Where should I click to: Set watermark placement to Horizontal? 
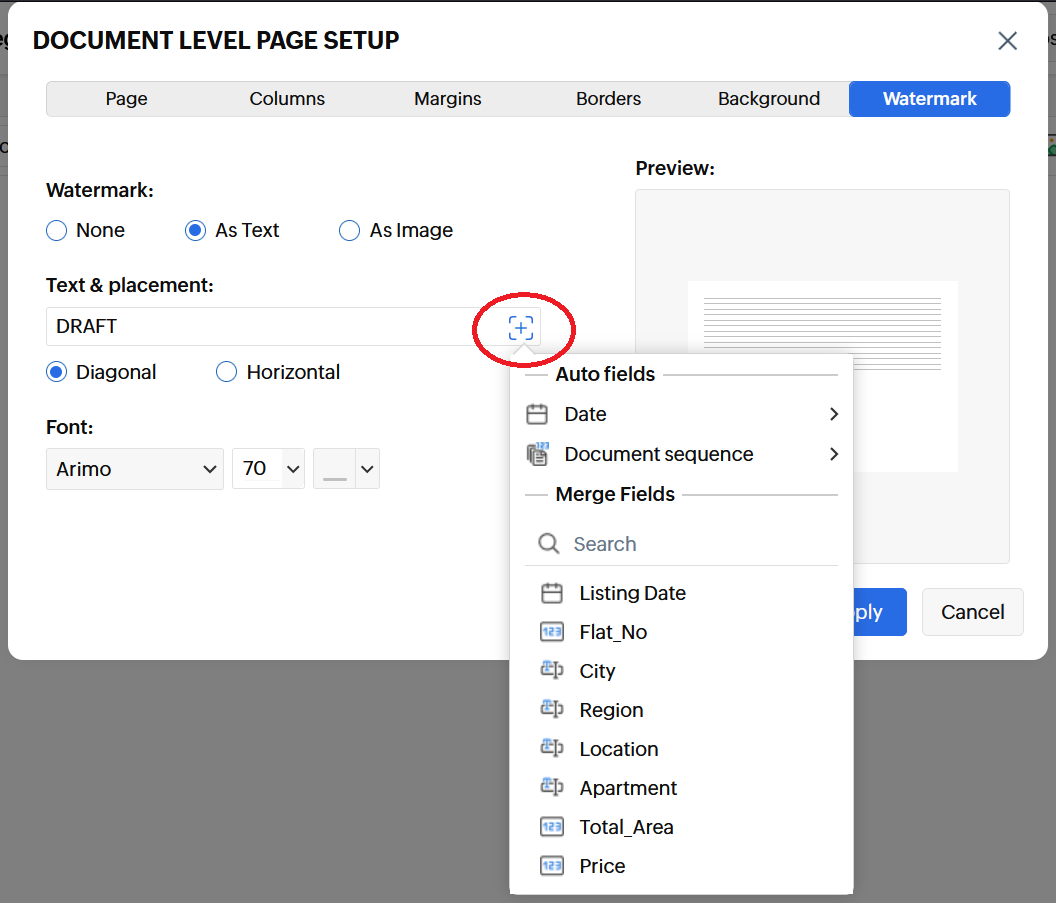[228, 373]
